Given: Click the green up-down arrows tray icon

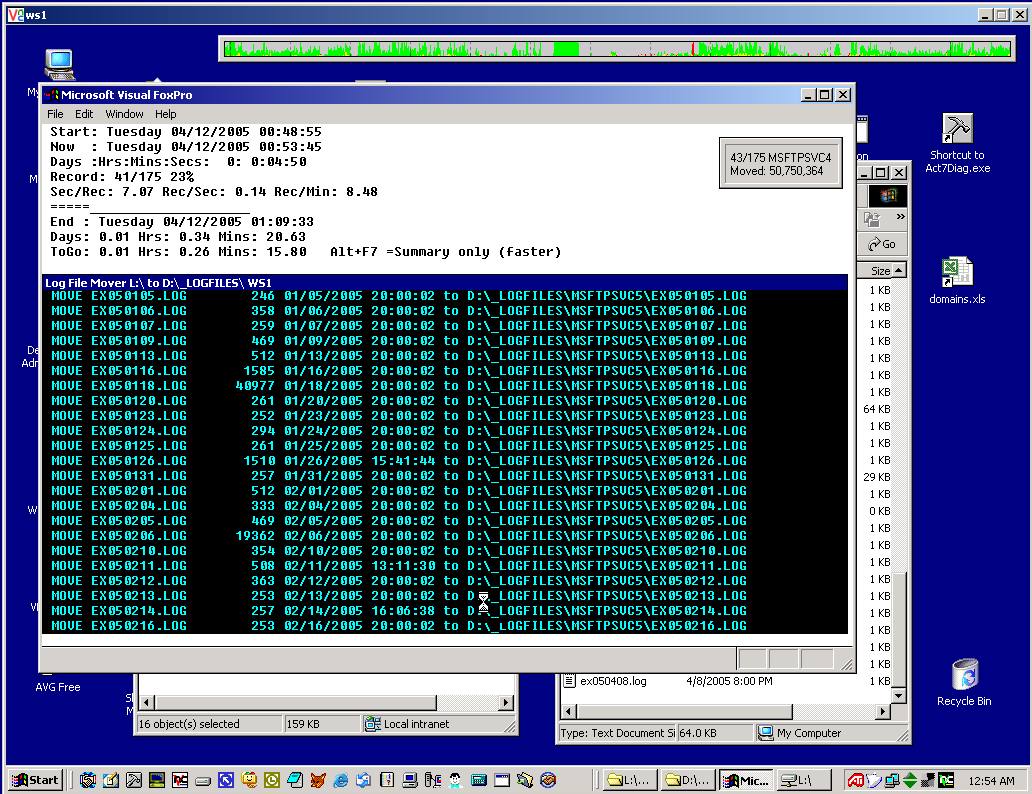Looking at the screenshot, I should (910, 780).
